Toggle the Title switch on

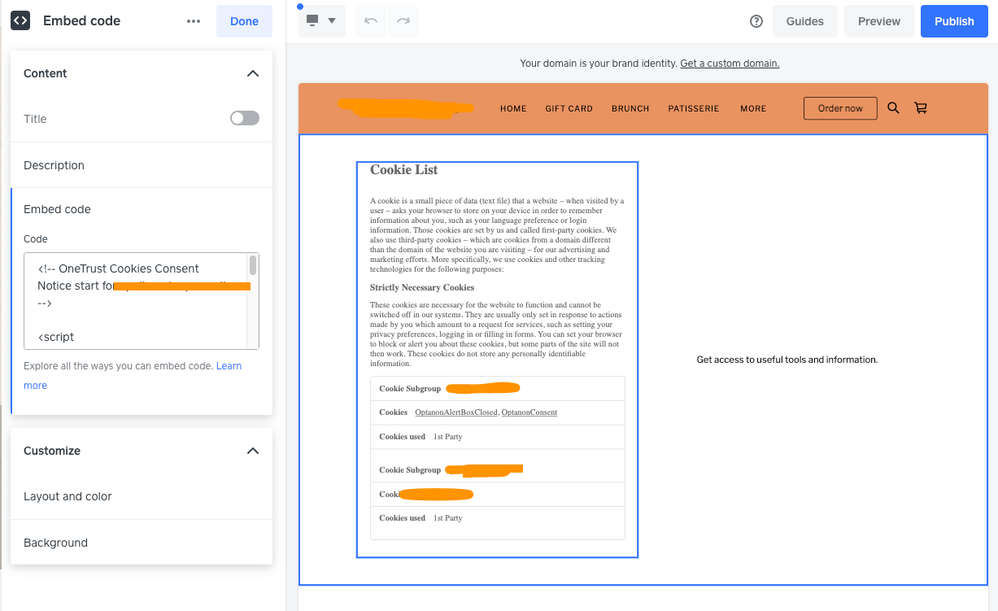point(244,118)
